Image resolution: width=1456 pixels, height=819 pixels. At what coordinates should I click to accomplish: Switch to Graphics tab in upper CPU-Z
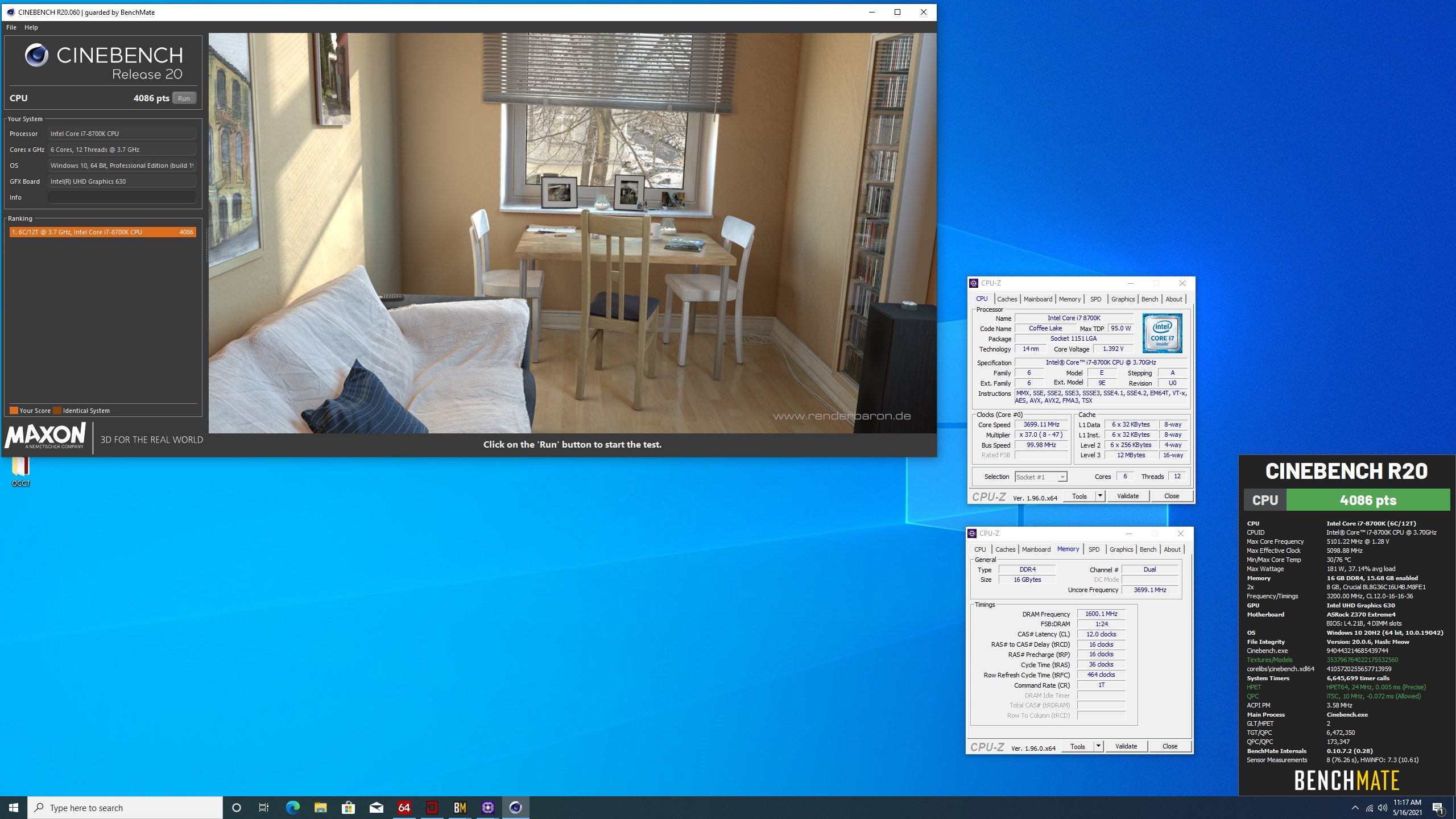(x=1123, y=299)
